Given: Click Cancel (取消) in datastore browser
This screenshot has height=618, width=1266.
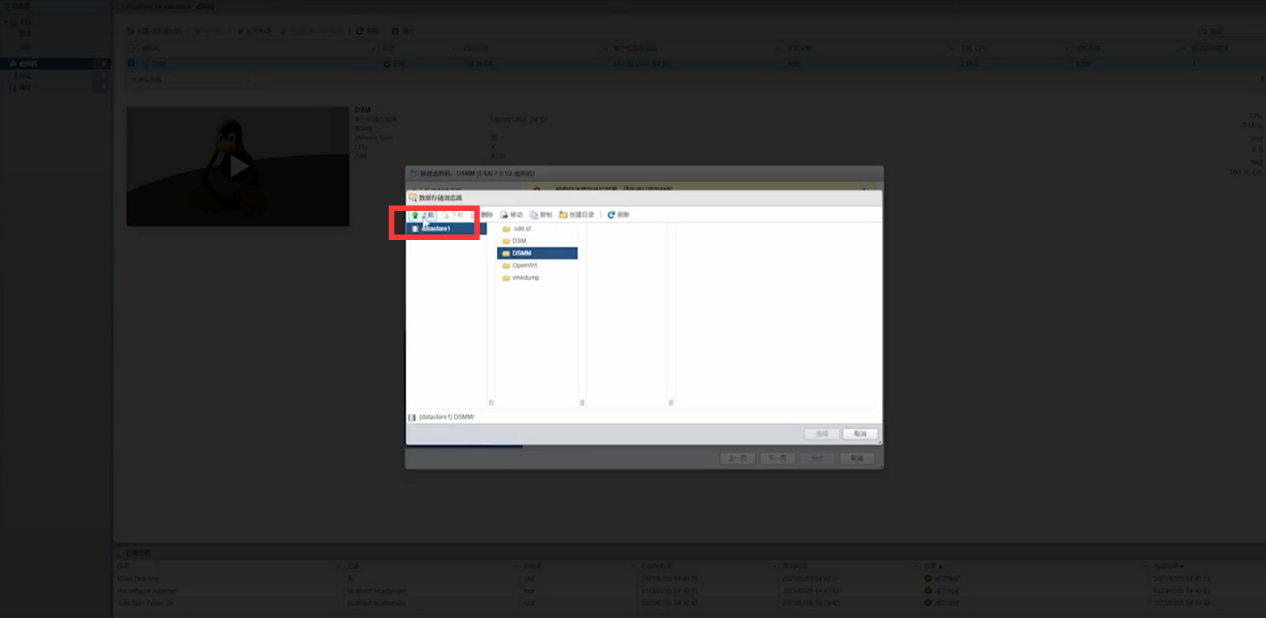Looking at the screenshot, I should click(x=860, y=434).
